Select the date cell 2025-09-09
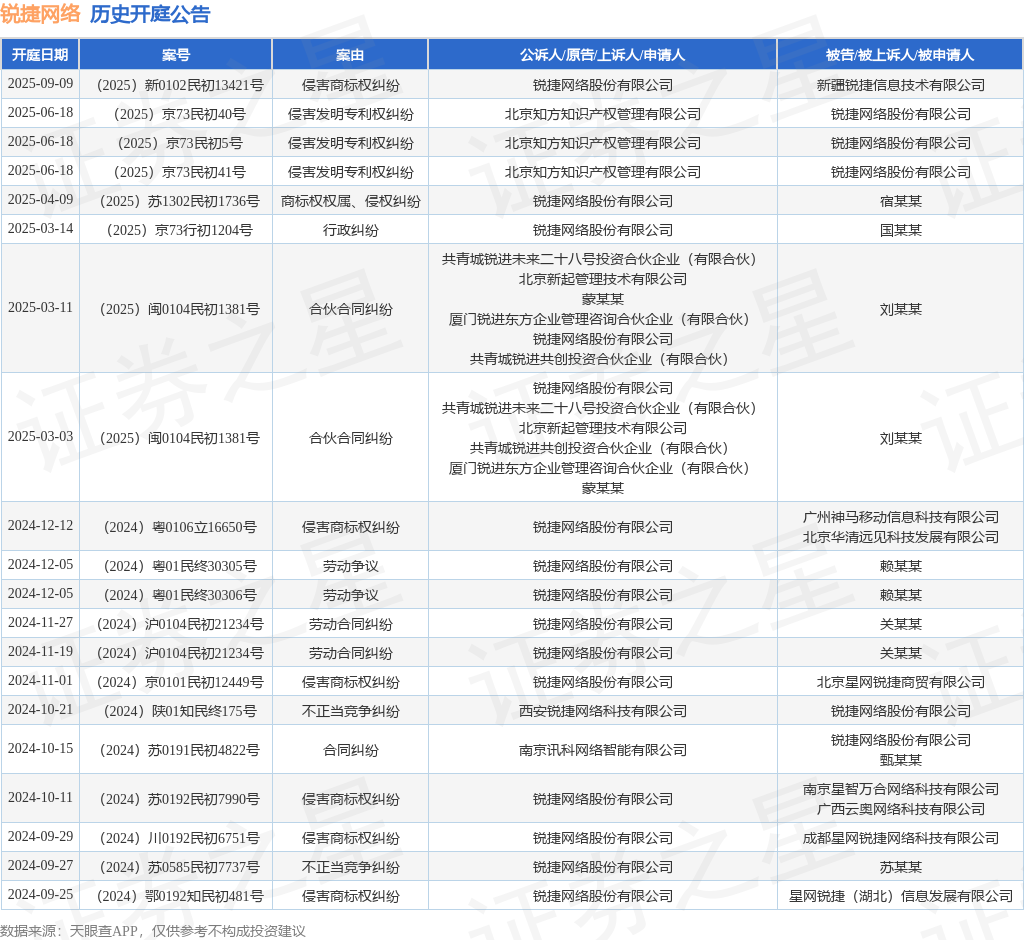The width and height of the screenshot is (1024, 940). (40, 84)
